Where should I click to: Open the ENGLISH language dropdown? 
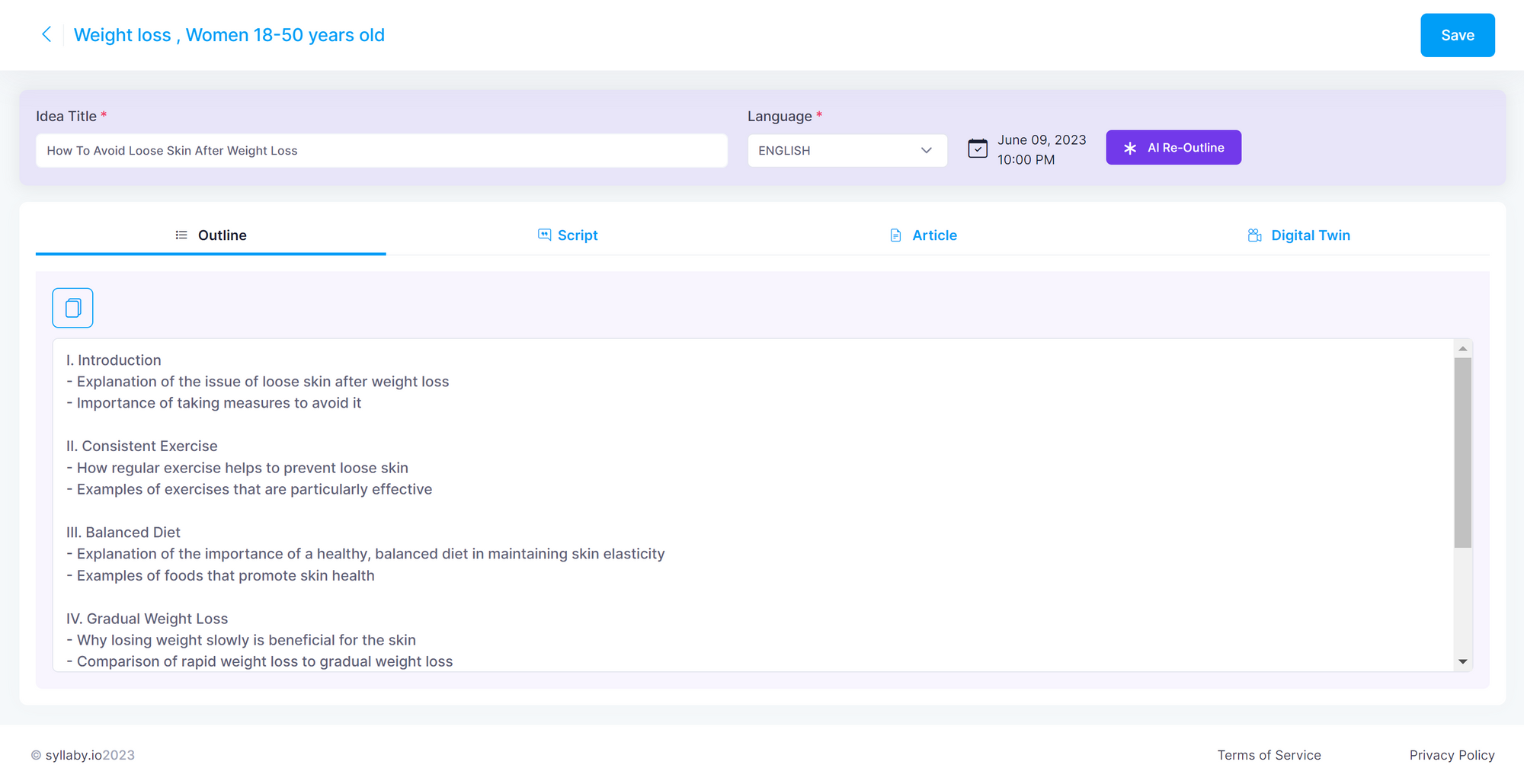click(x=847, y=151)
